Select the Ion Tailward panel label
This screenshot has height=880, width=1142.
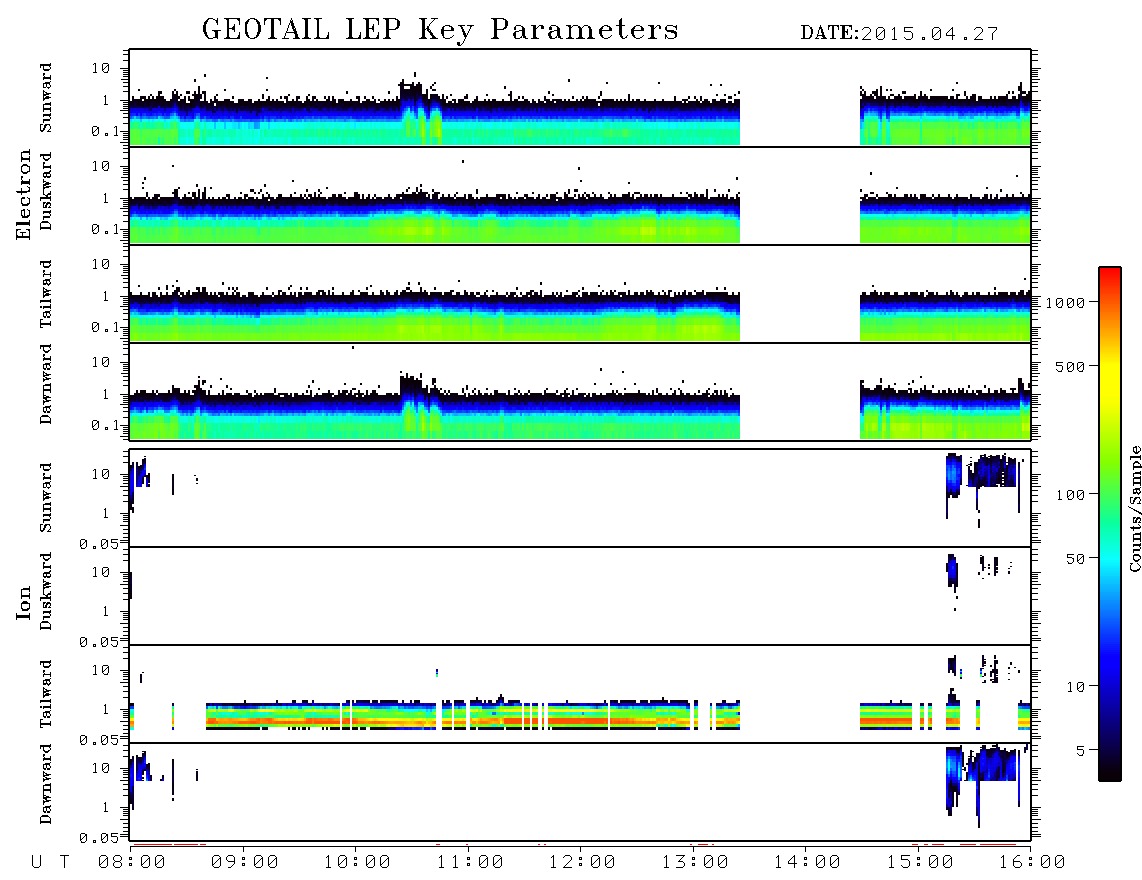46,694
